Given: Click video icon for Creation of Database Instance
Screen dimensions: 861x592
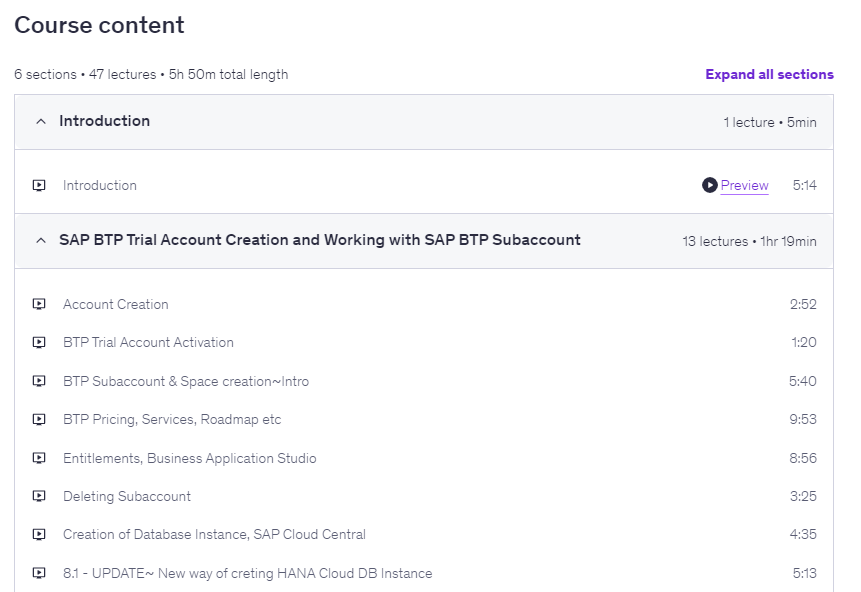Looking at the screenshot, I should pyautogui.click(x=39, y=534).
